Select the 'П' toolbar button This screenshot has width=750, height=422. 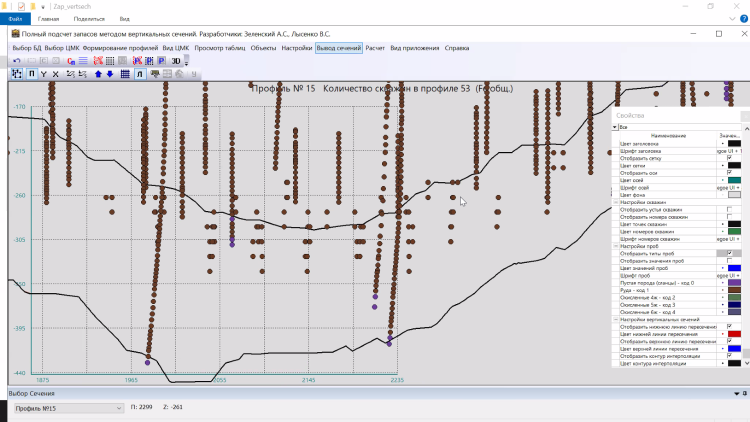(31, 74)
